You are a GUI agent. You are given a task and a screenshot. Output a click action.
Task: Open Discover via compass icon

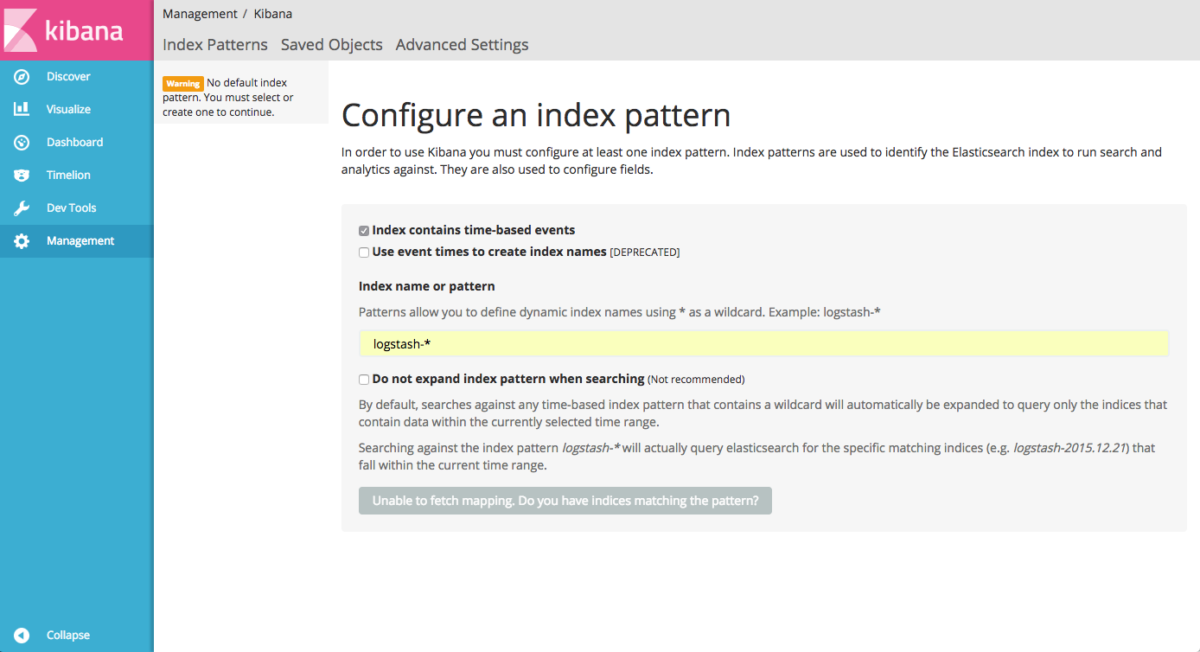pyautogui.click(x=21, y=77)
